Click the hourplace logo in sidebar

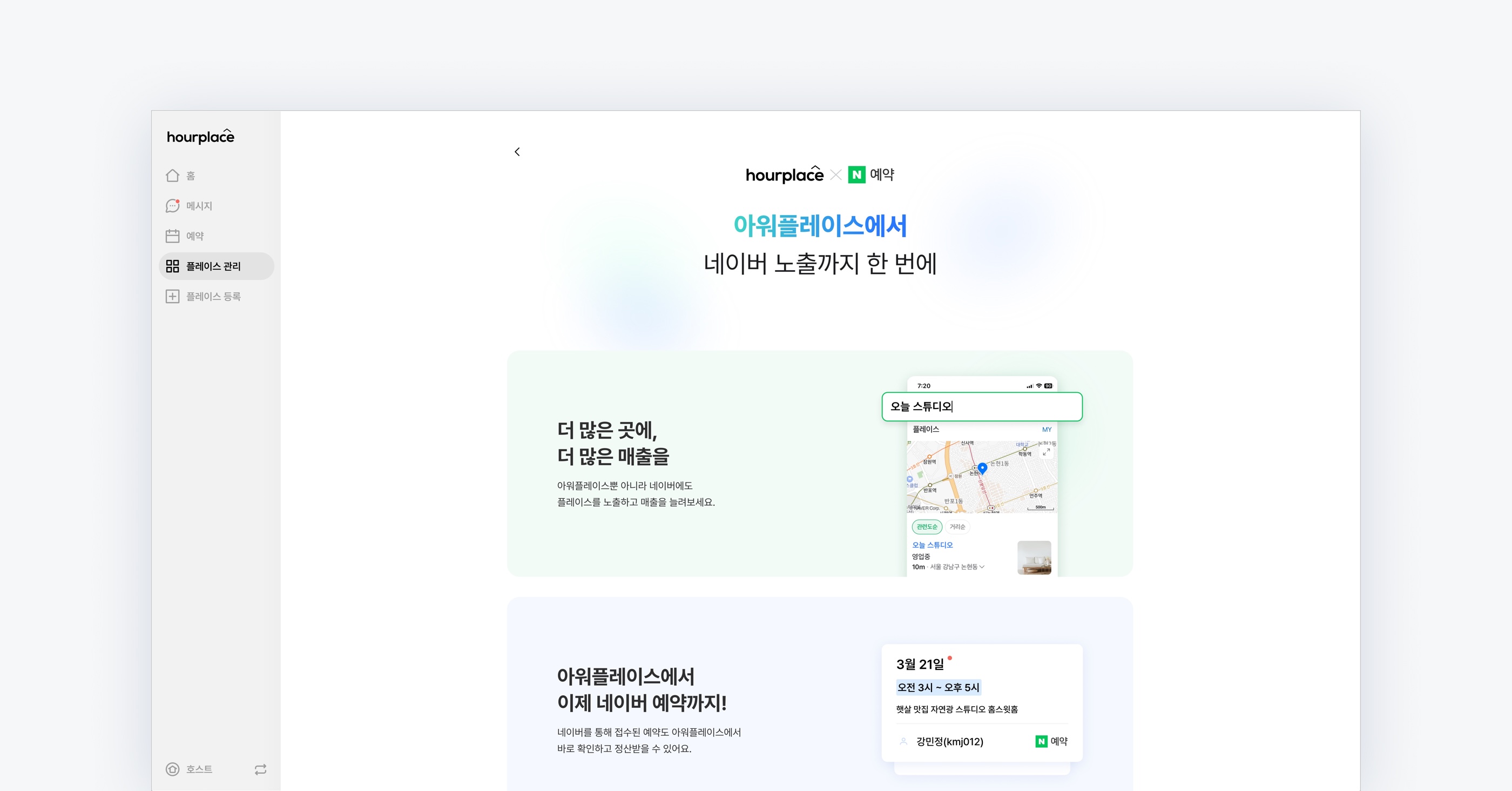point(200,137)
